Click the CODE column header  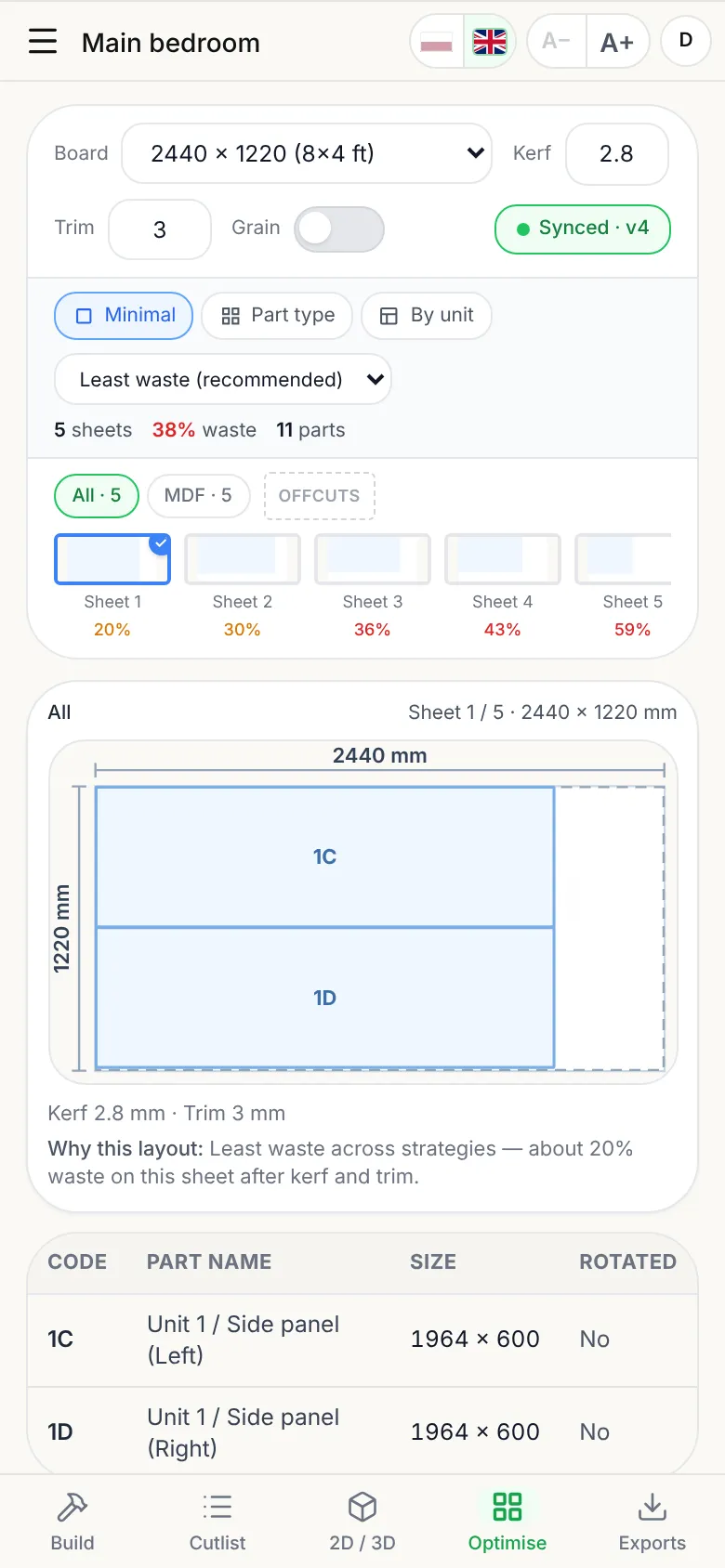(x=77, y=1261)
